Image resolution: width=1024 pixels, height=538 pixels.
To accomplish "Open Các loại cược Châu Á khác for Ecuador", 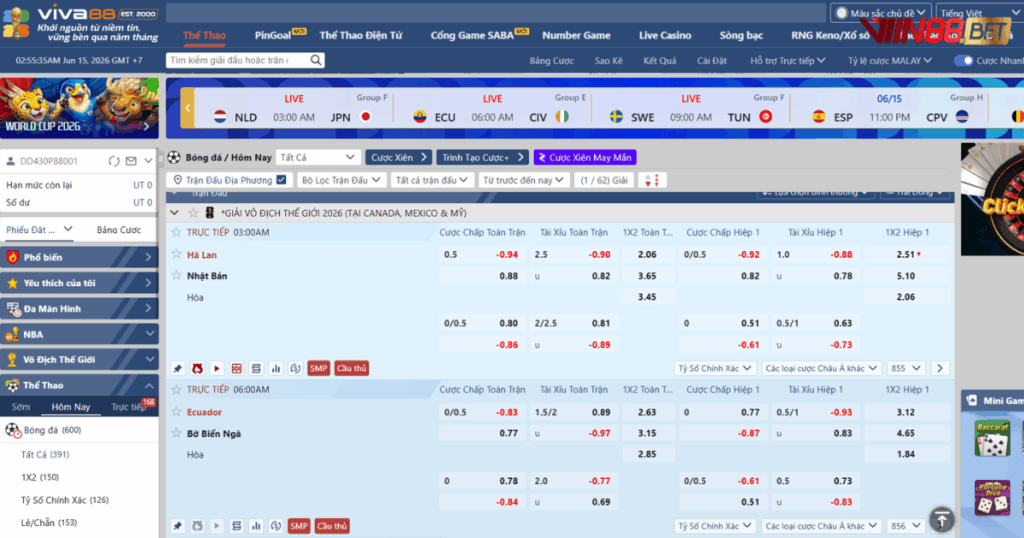I will click(821, 526).
